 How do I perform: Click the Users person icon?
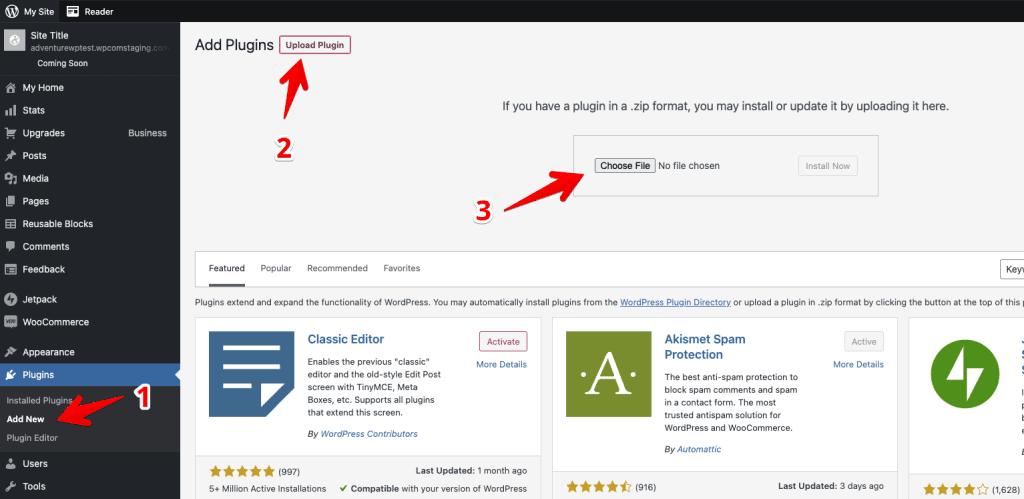point(10,464)
